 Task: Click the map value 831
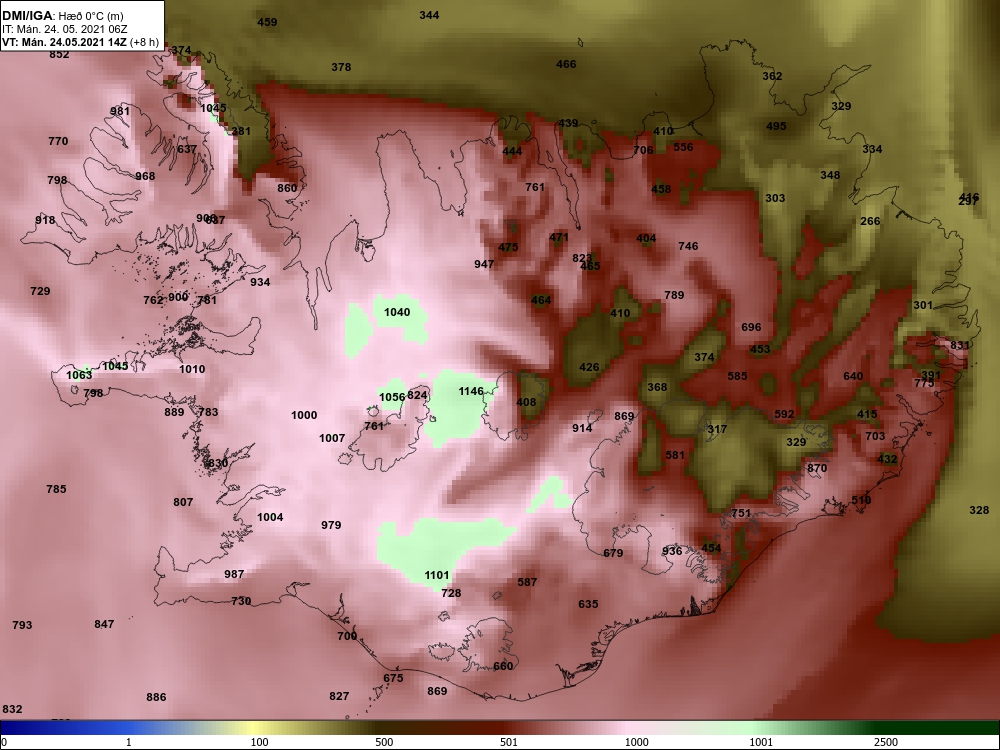coord(959,345)
